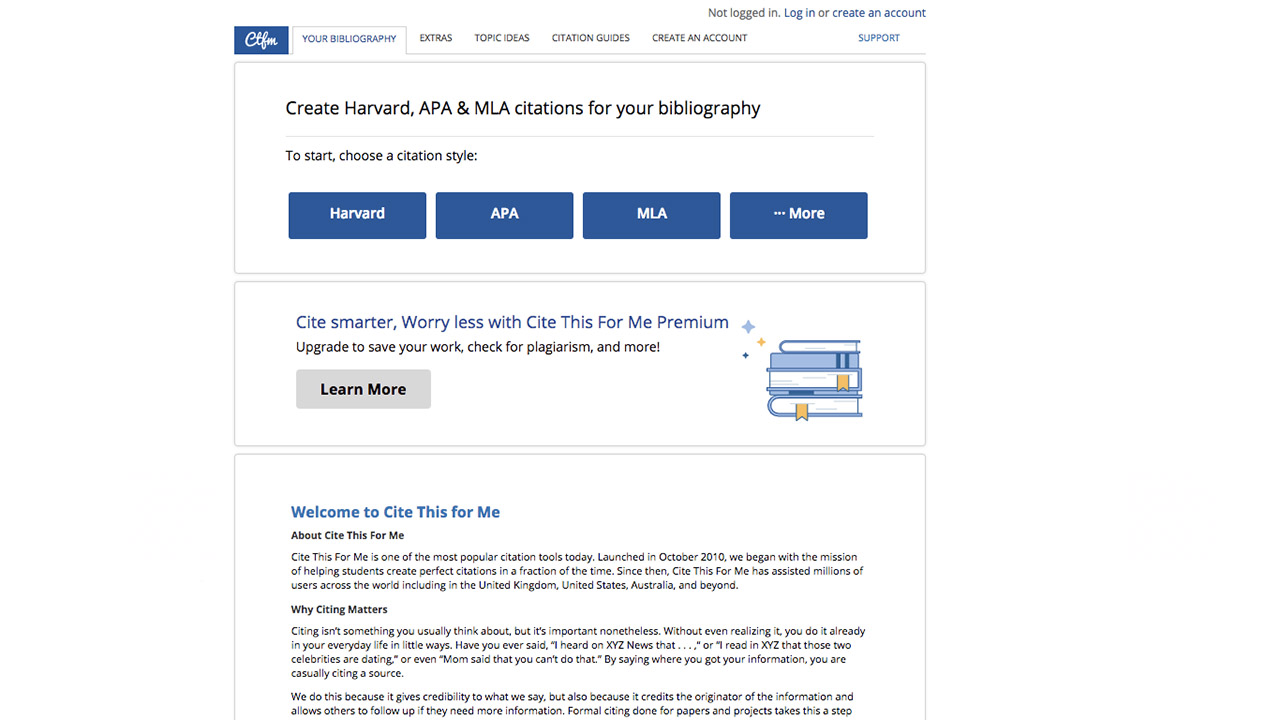Click the Cite This For Me logo icon
This screenshot has width=1280, height=720.
click(261, 40)
